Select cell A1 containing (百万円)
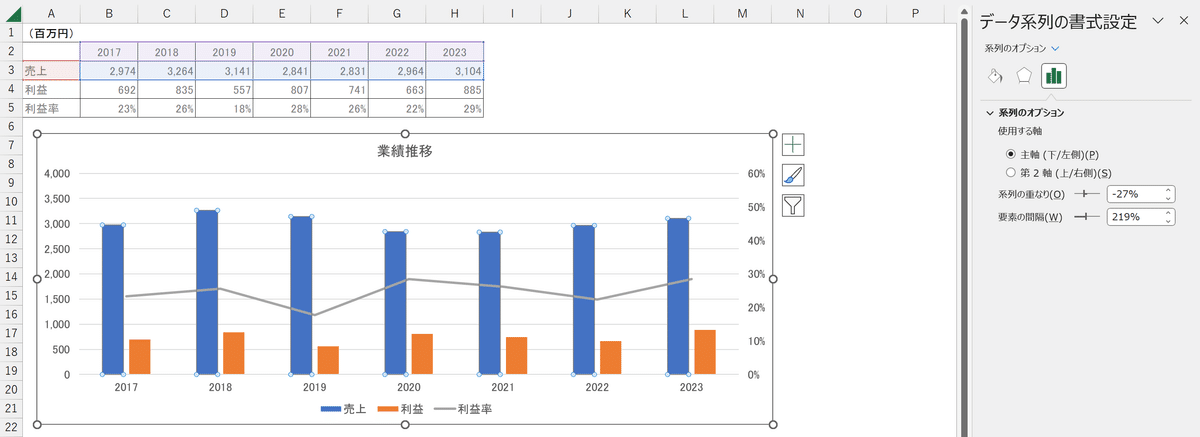1200x437 pixels. pos(50,32)
